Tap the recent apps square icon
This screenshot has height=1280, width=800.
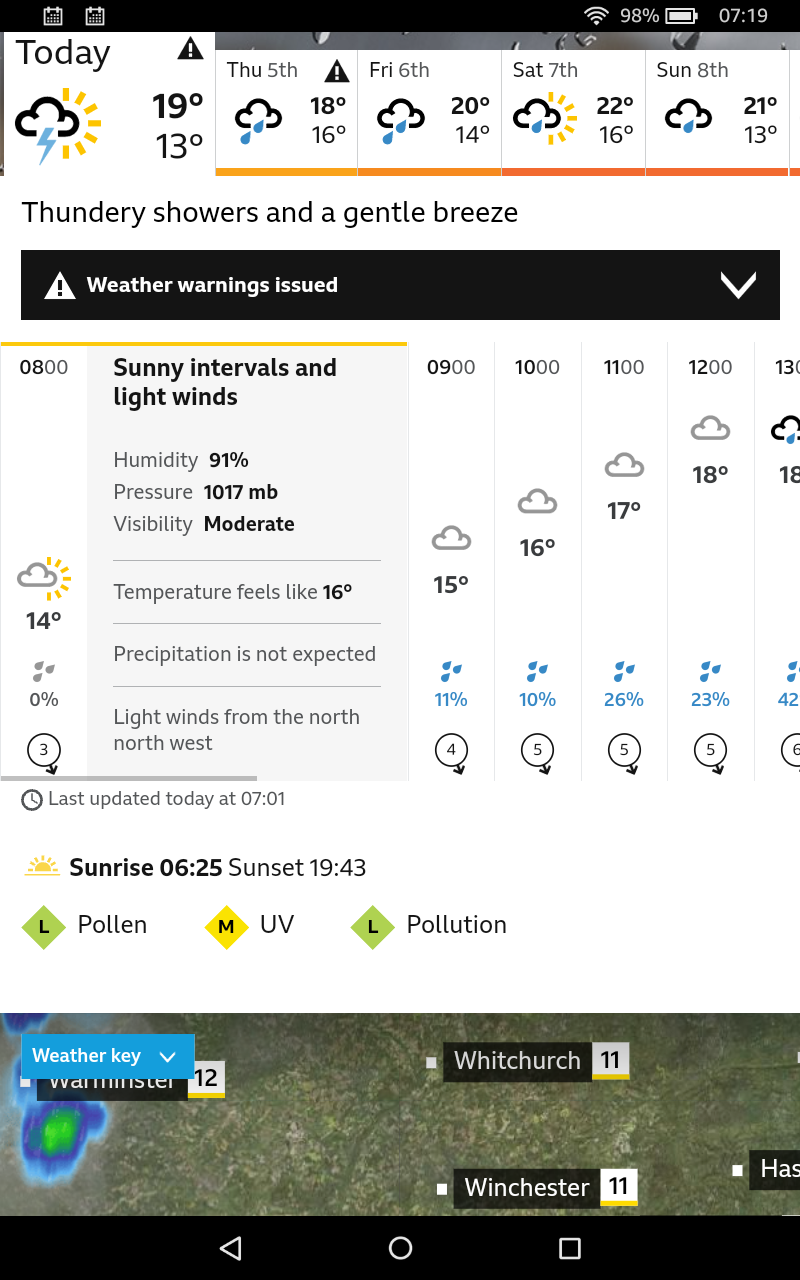(570, 1247)
